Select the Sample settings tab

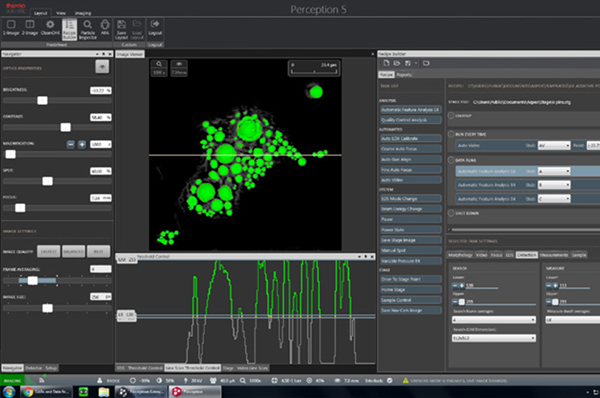click(x=579, y=255)
